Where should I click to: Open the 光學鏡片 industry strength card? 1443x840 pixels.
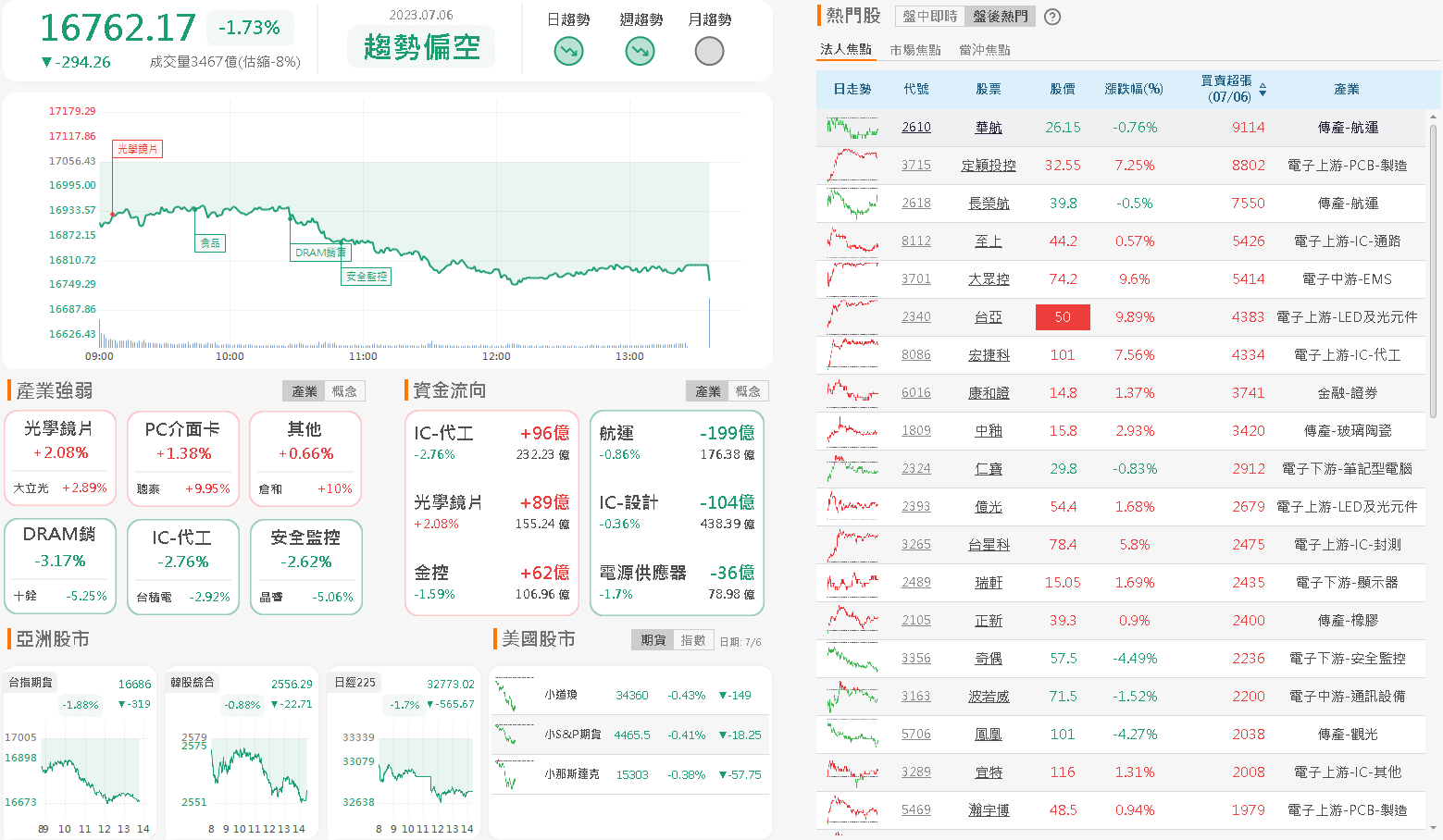[x=60, y=458]
